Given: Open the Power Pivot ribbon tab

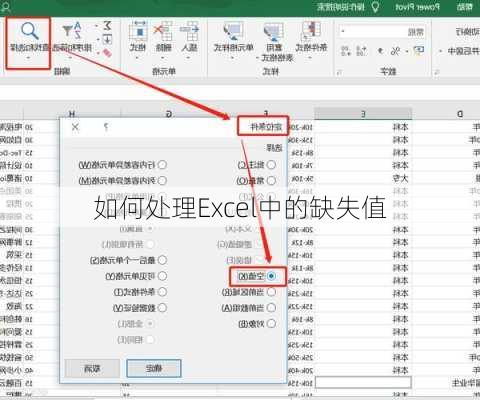Looking at the screenshot, I should coord(417,7).
